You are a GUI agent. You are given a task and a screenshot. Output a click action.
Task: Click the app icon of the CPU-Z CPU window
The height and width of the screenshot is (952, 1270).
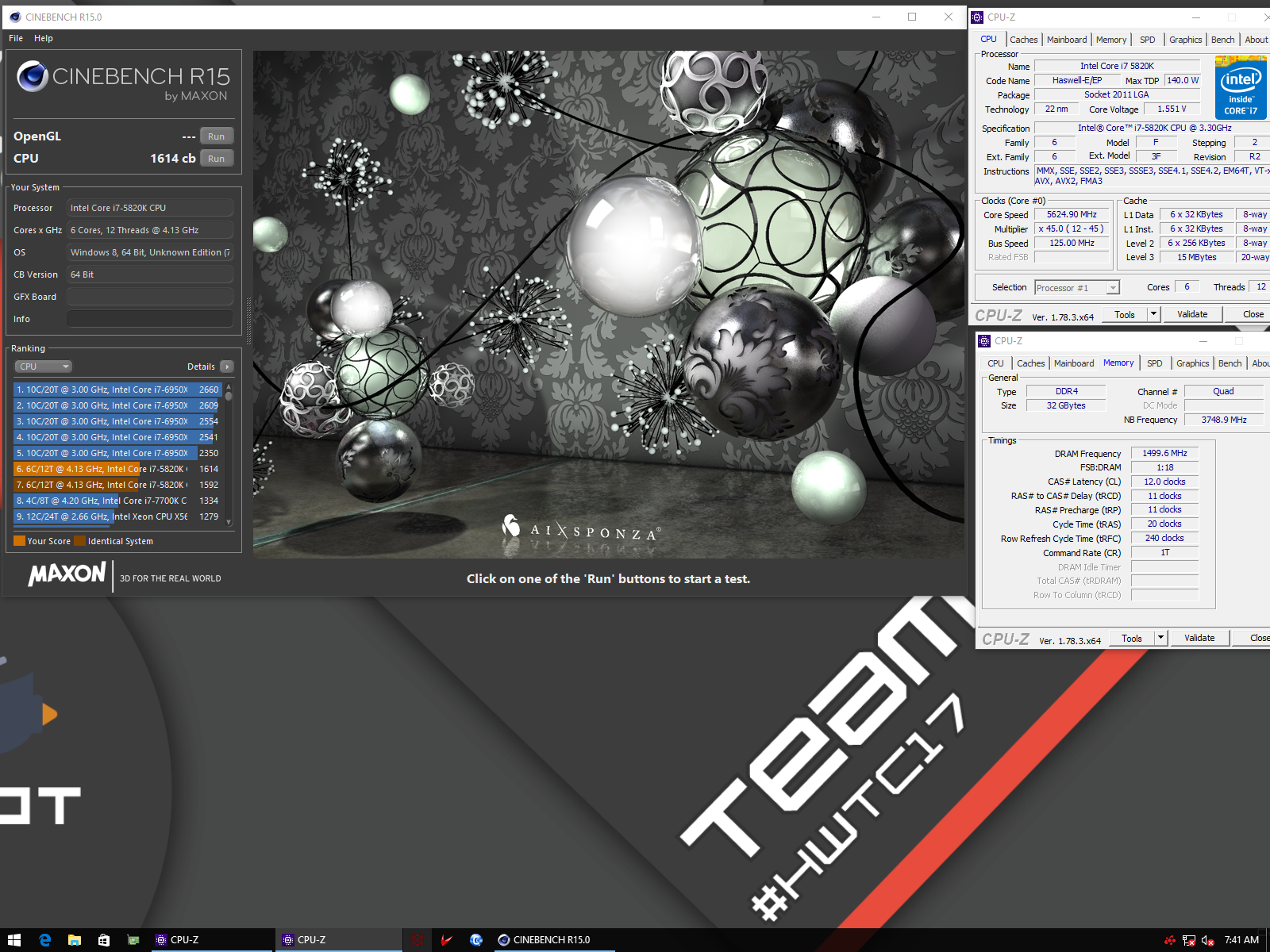point(977,17)
